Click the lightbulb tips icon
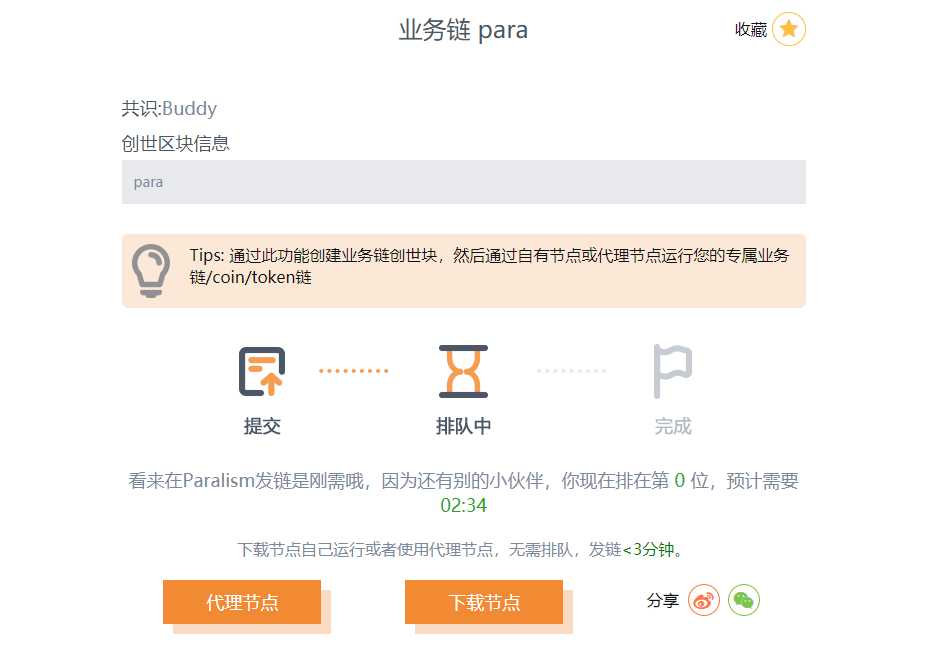Screen dimensions: 931x667 tap(151, 270)
